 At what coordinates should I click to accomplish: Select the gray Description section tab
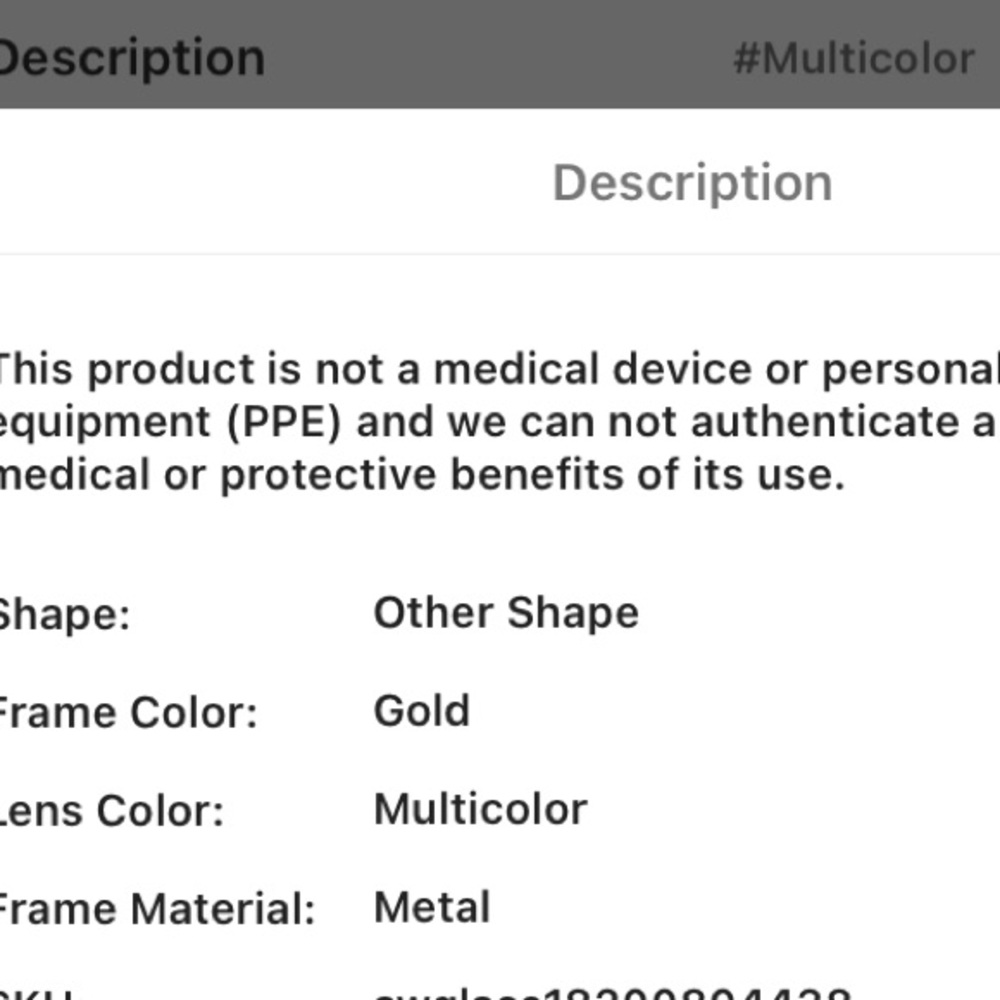point(692,183)
